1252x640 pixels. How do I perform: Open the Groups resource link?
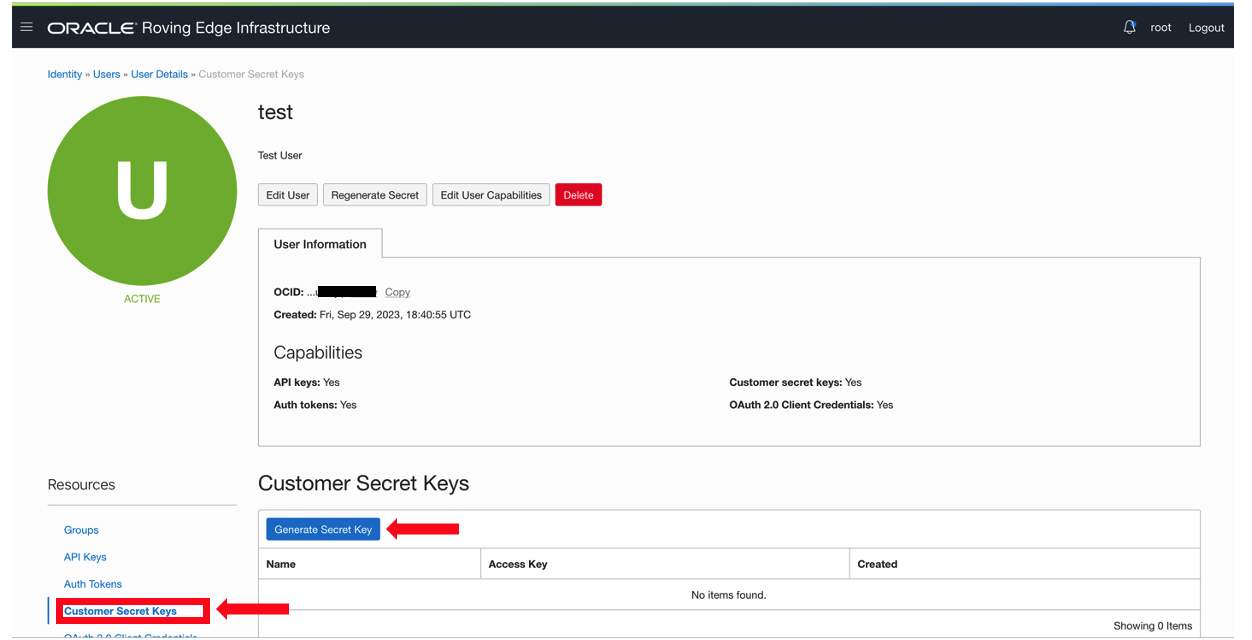(81, 530)
